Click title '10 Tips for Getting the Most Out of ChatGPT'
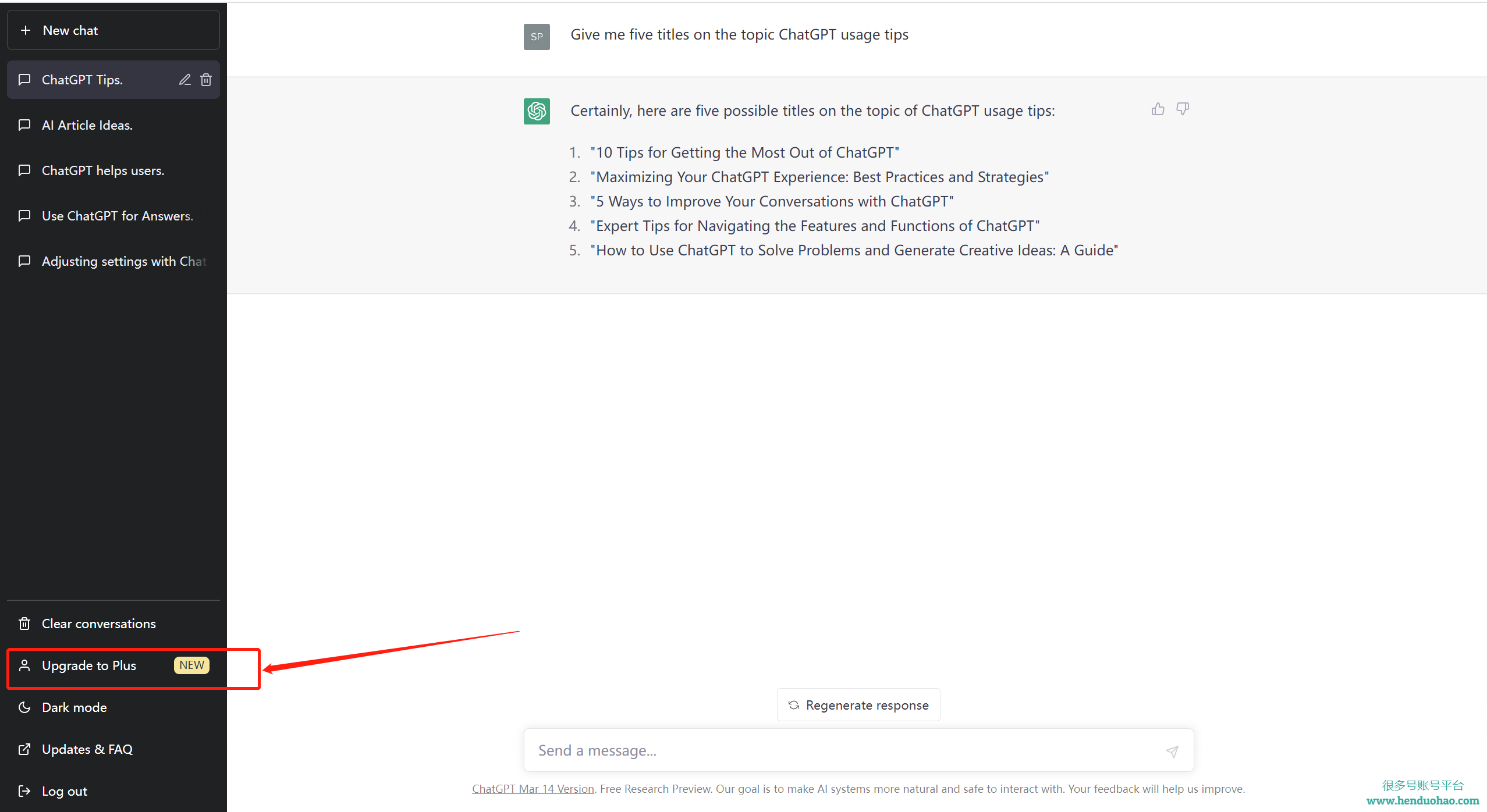1487x812 pixels. 744,152
